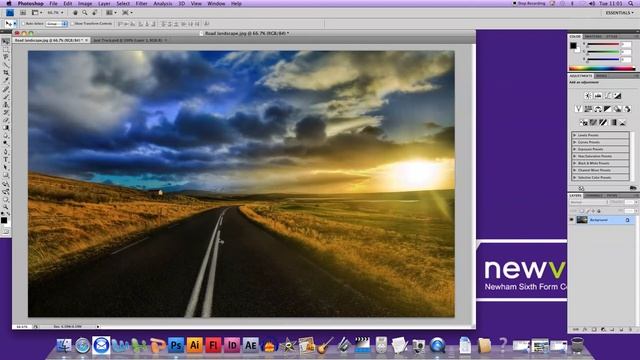
Task: Select the Crop tool
Action: (6, 73)
